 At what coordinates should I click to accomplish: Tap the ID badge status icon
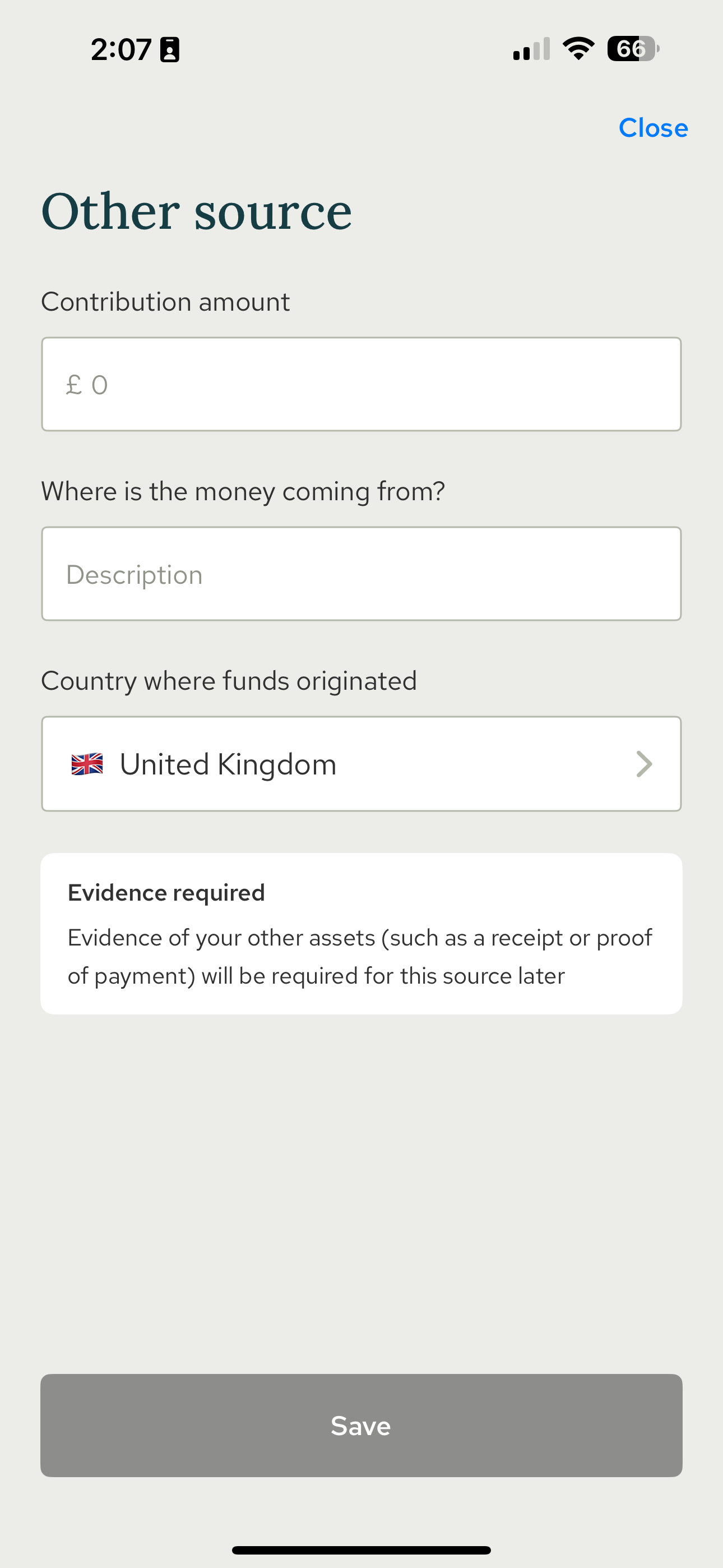[170, 49]
